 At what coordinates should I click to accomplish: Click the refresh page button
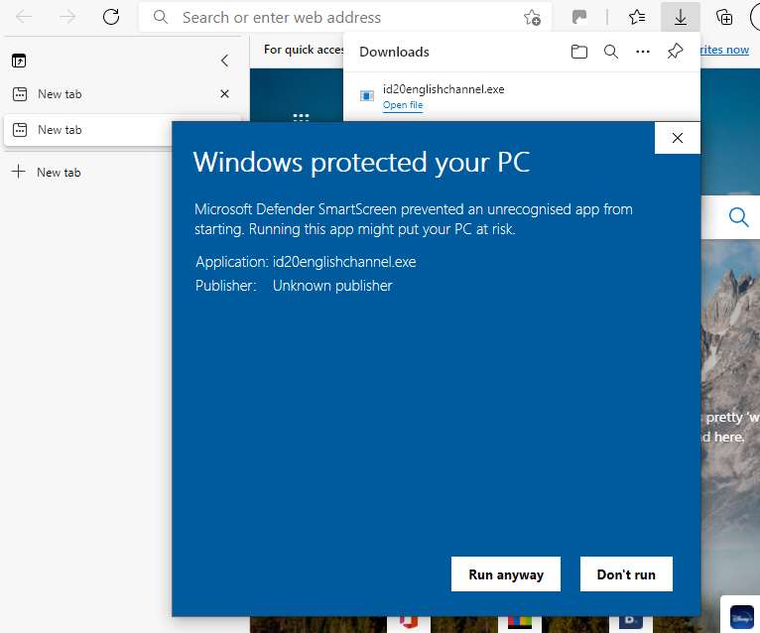pyautogui.click(x=111, y=17)
